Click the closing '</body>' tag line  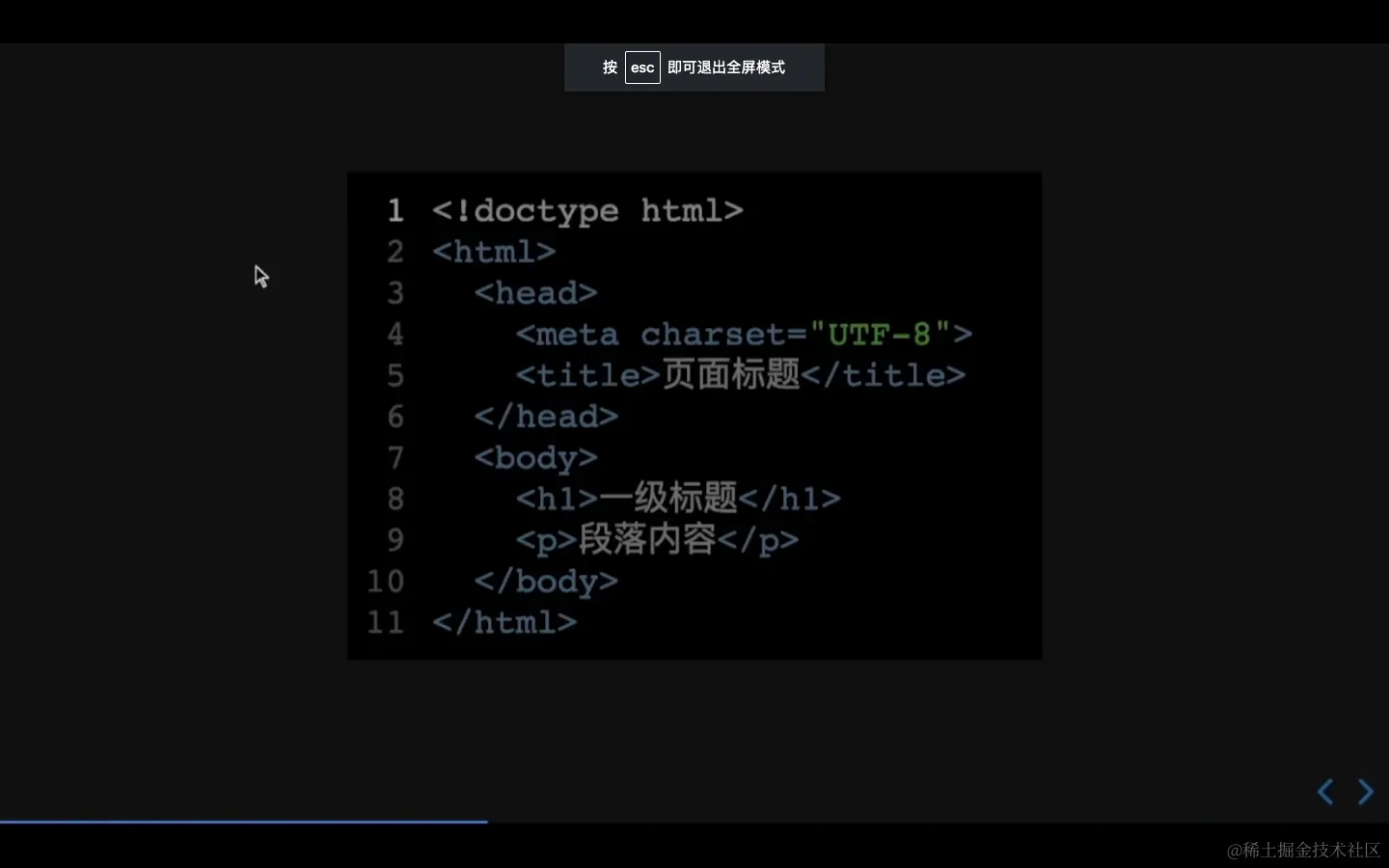coord(546,582)
